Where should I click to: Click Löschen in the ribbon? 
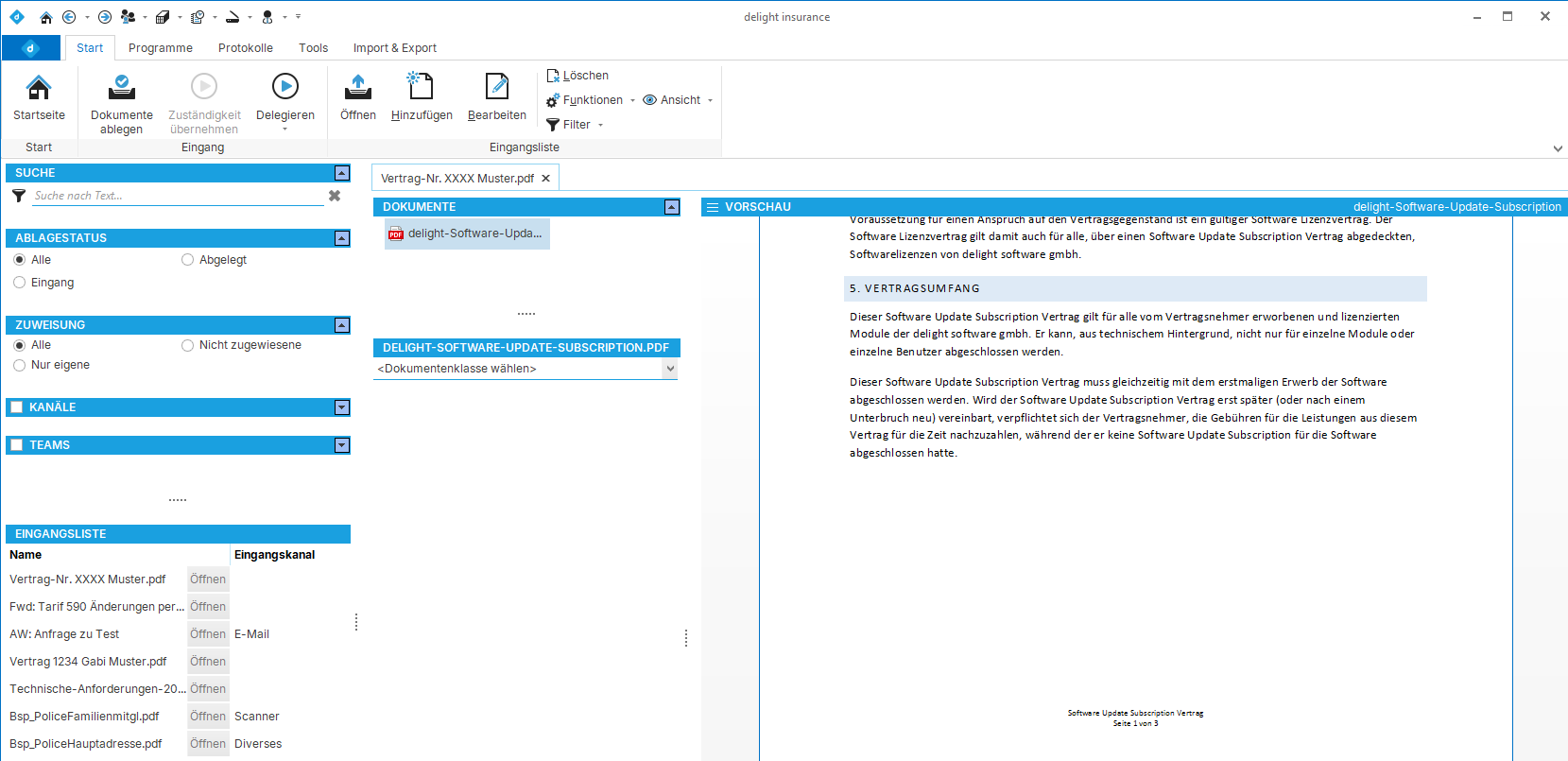[x=577, y=76]
